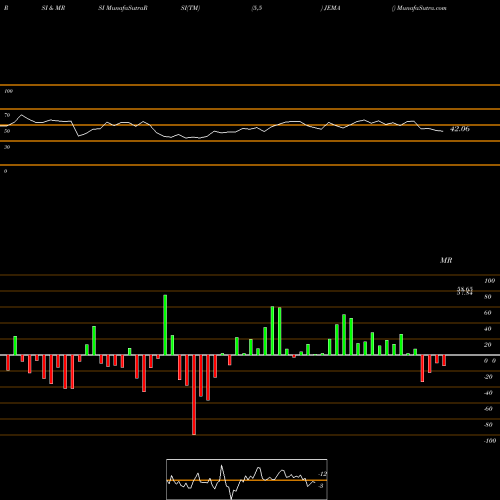
Task: Click the tallest green histogram bar
Action: point(165,325)
